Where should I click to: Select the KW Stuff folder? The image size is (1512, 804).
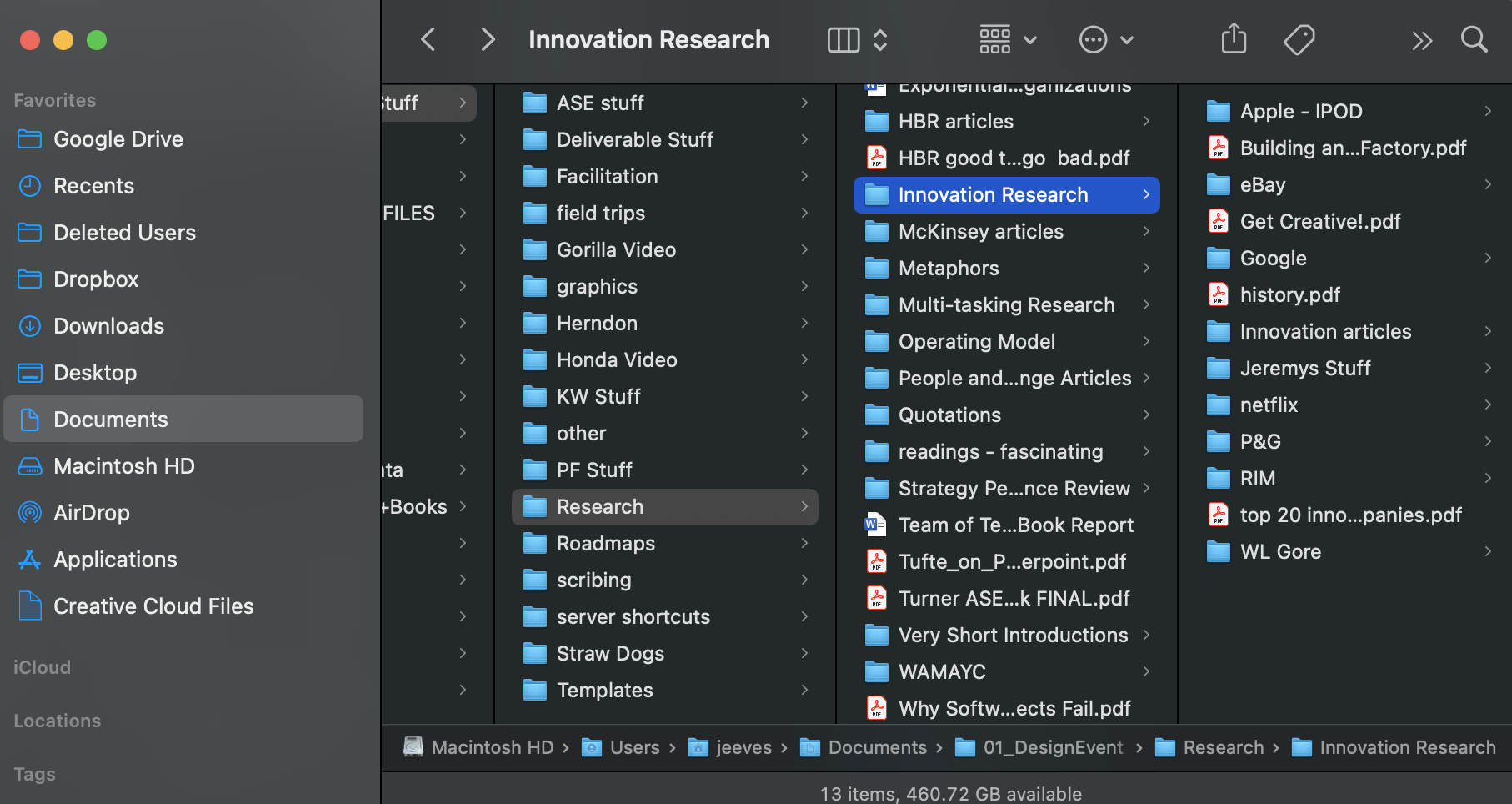(665, 396)
